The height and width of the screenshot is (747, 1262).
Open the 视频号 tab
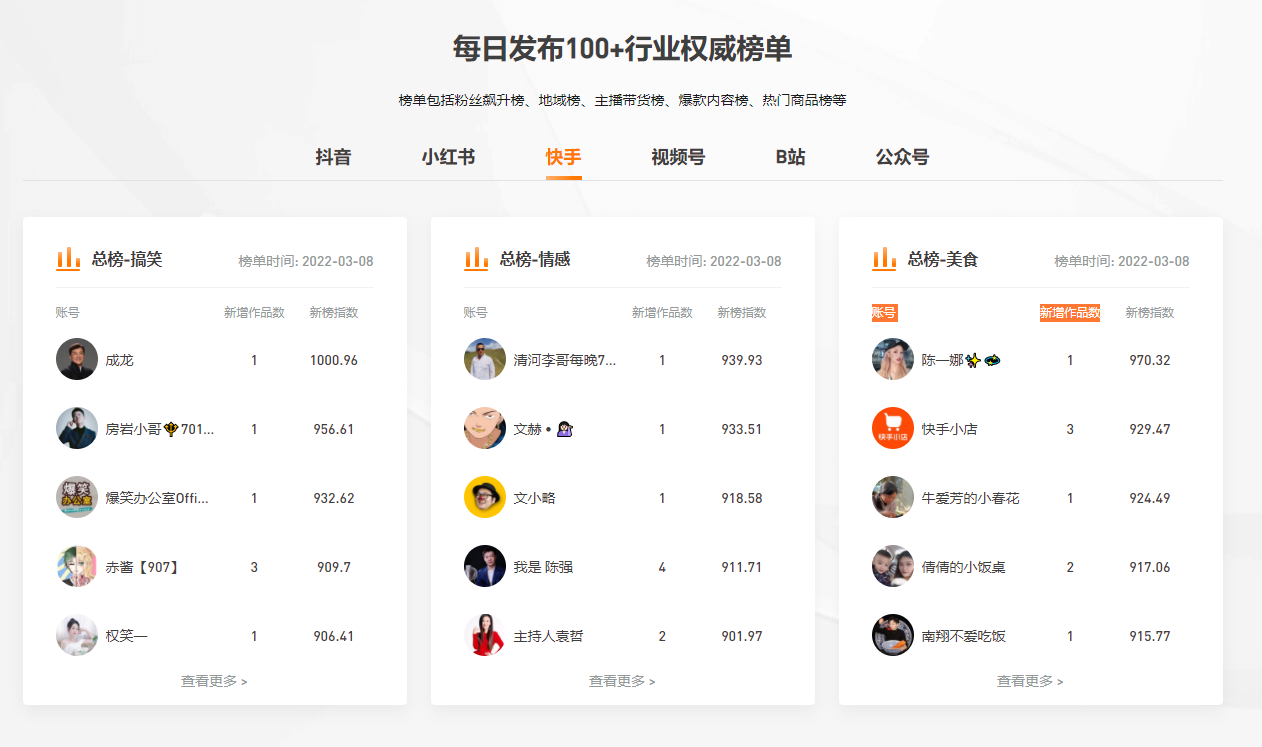click(x=678, y=157)
